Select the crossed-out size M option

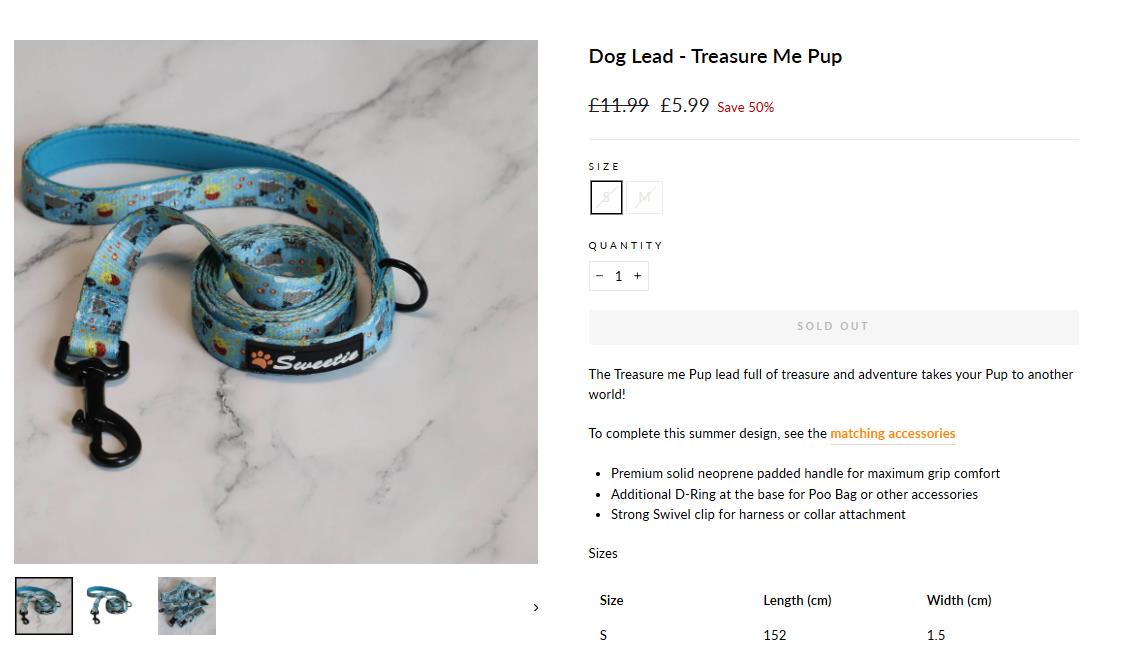(x=645, y=198)
